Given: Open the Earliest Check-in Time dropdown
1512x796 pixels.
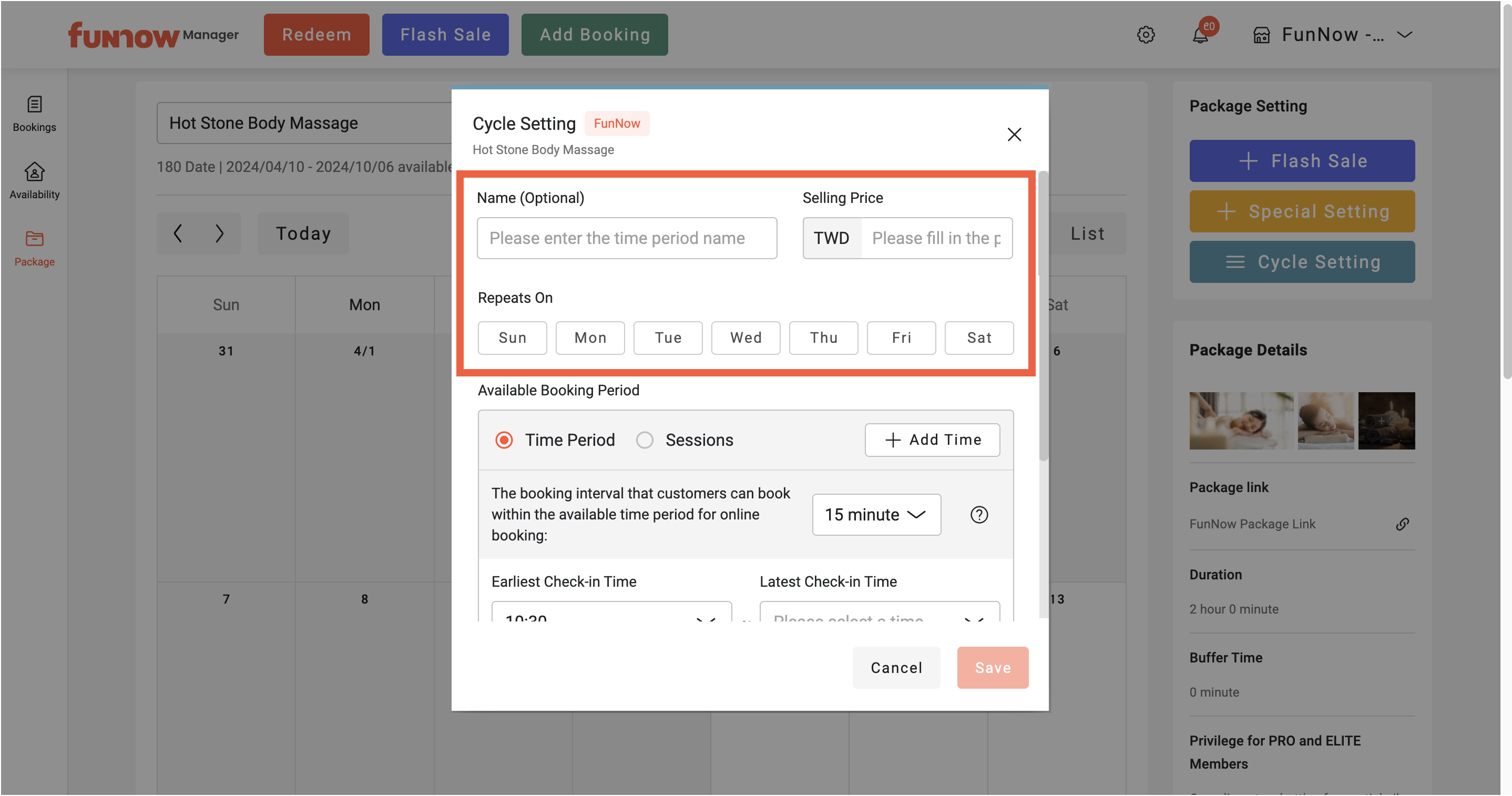Looking at the screenshot, I should [611, 611].
